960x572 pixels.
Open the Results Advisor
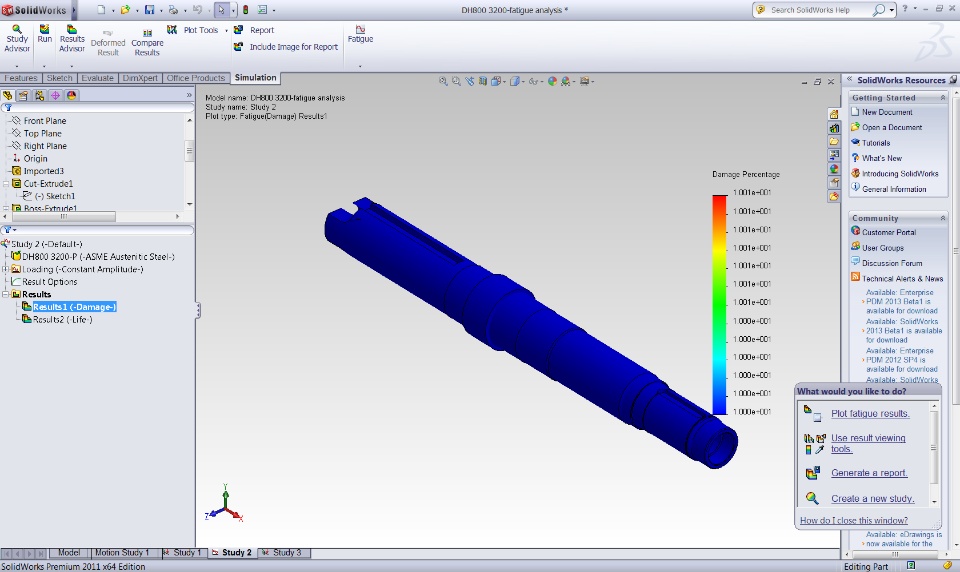72,39
